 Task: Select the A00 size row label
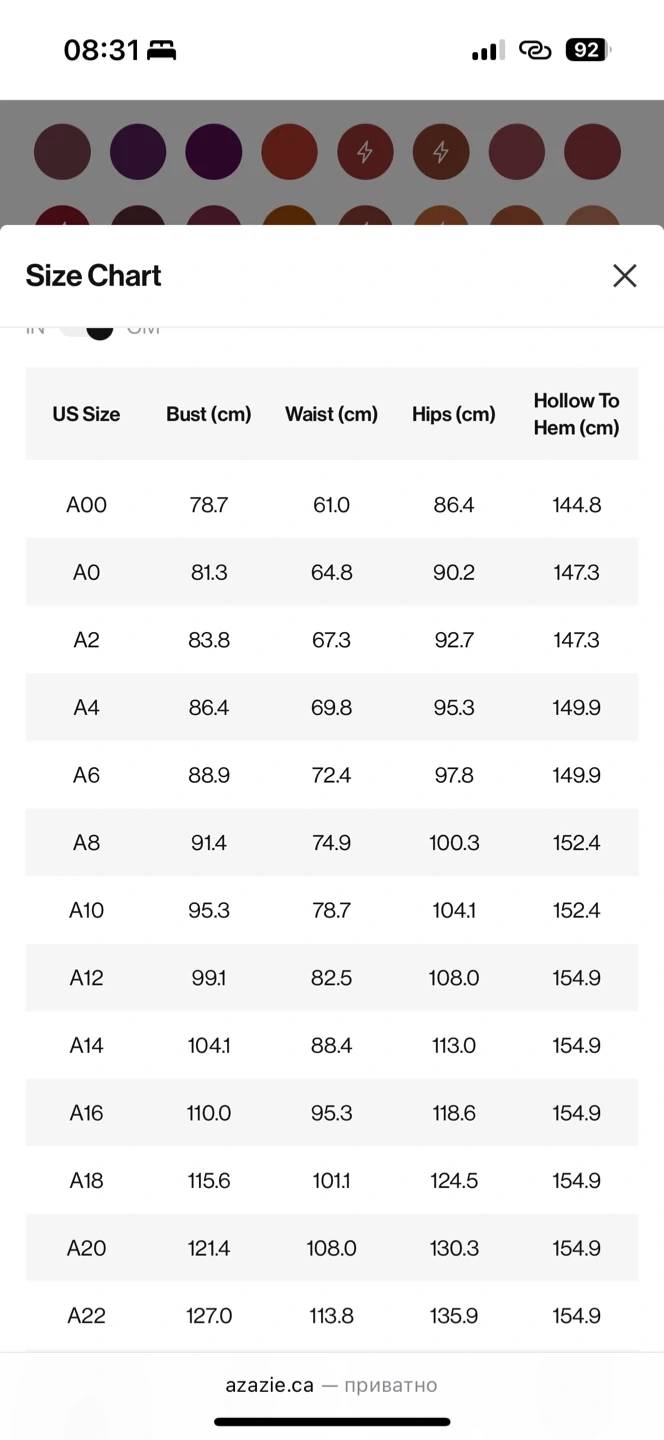coord(86,505)
